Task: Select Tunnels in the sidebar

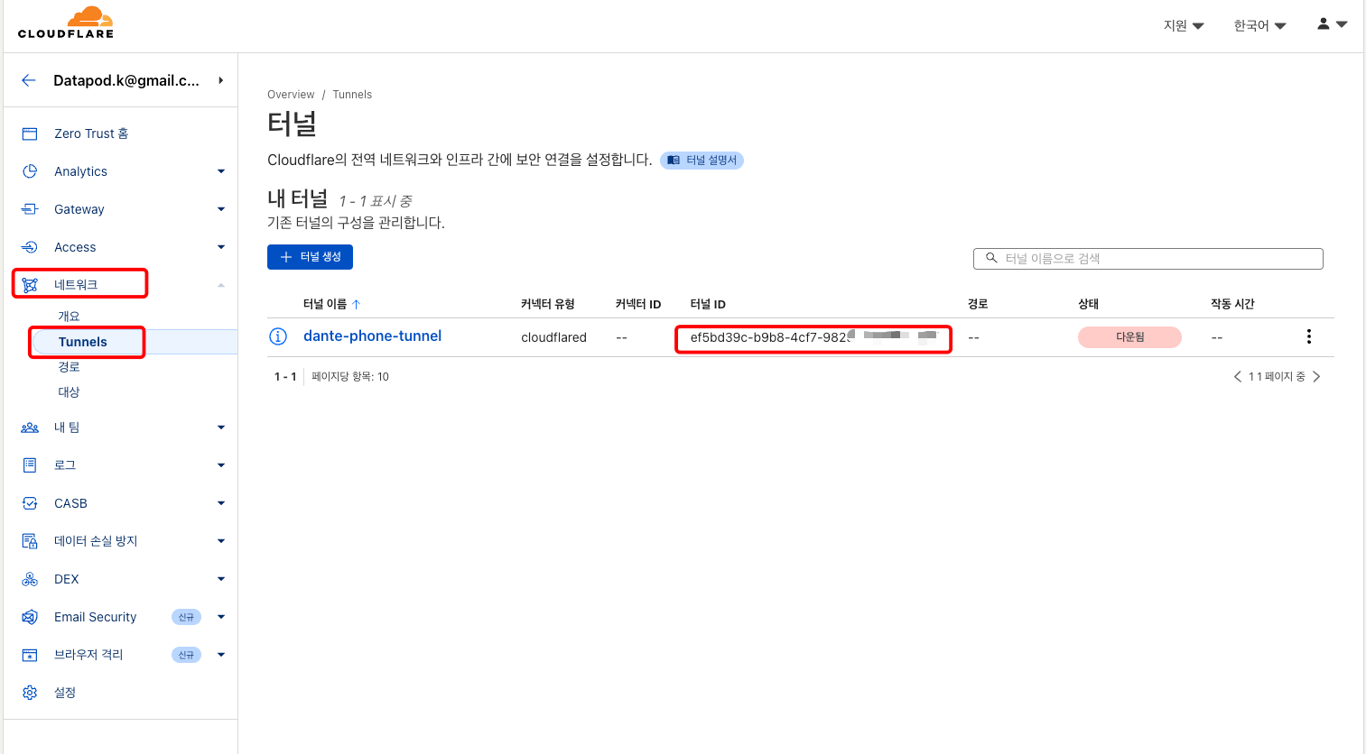Action: pos(83,342)
